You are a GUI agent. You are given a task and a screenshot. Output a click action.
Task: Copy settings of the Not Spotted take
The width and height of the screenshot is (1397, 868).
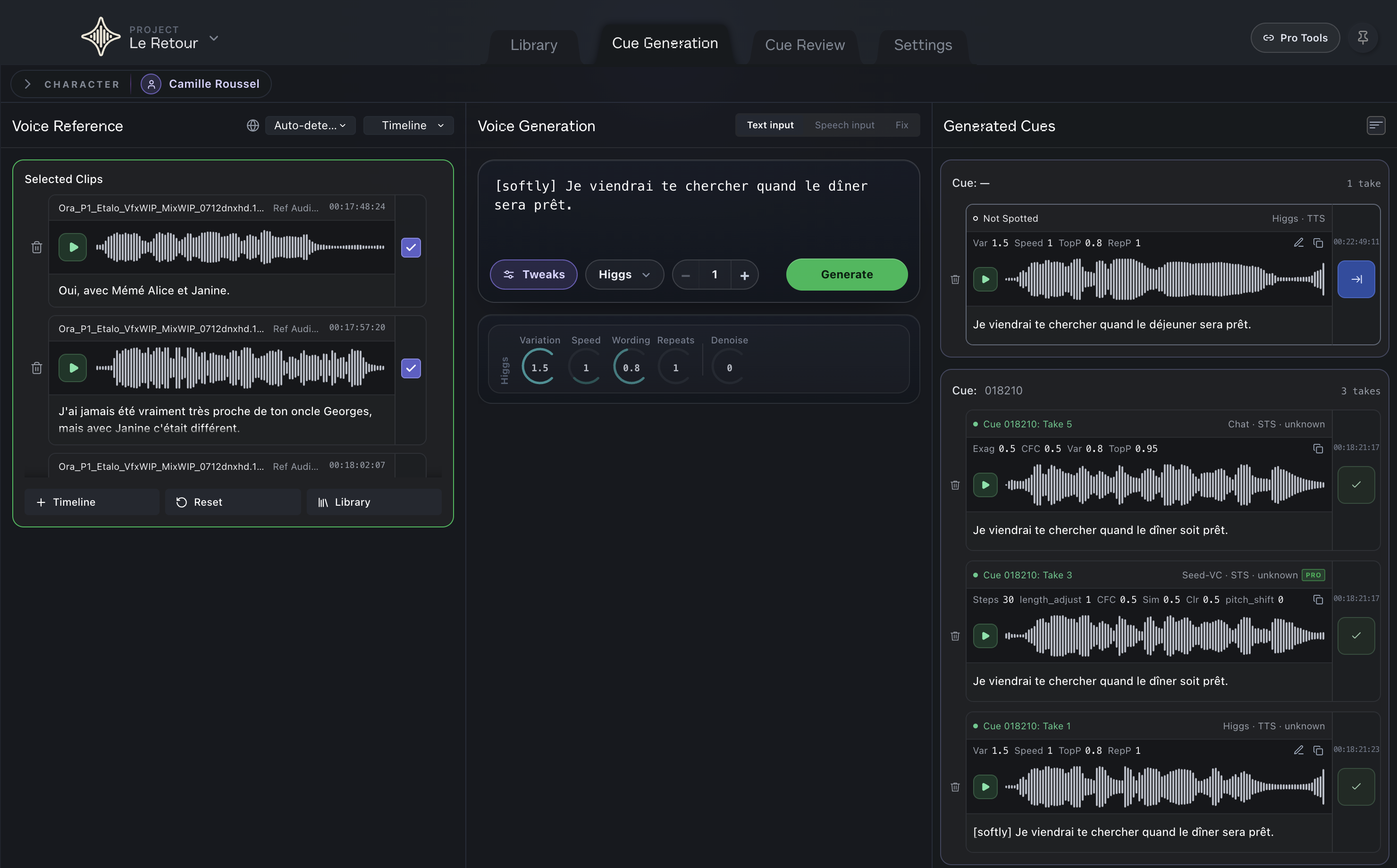[x=1318, y=243]
